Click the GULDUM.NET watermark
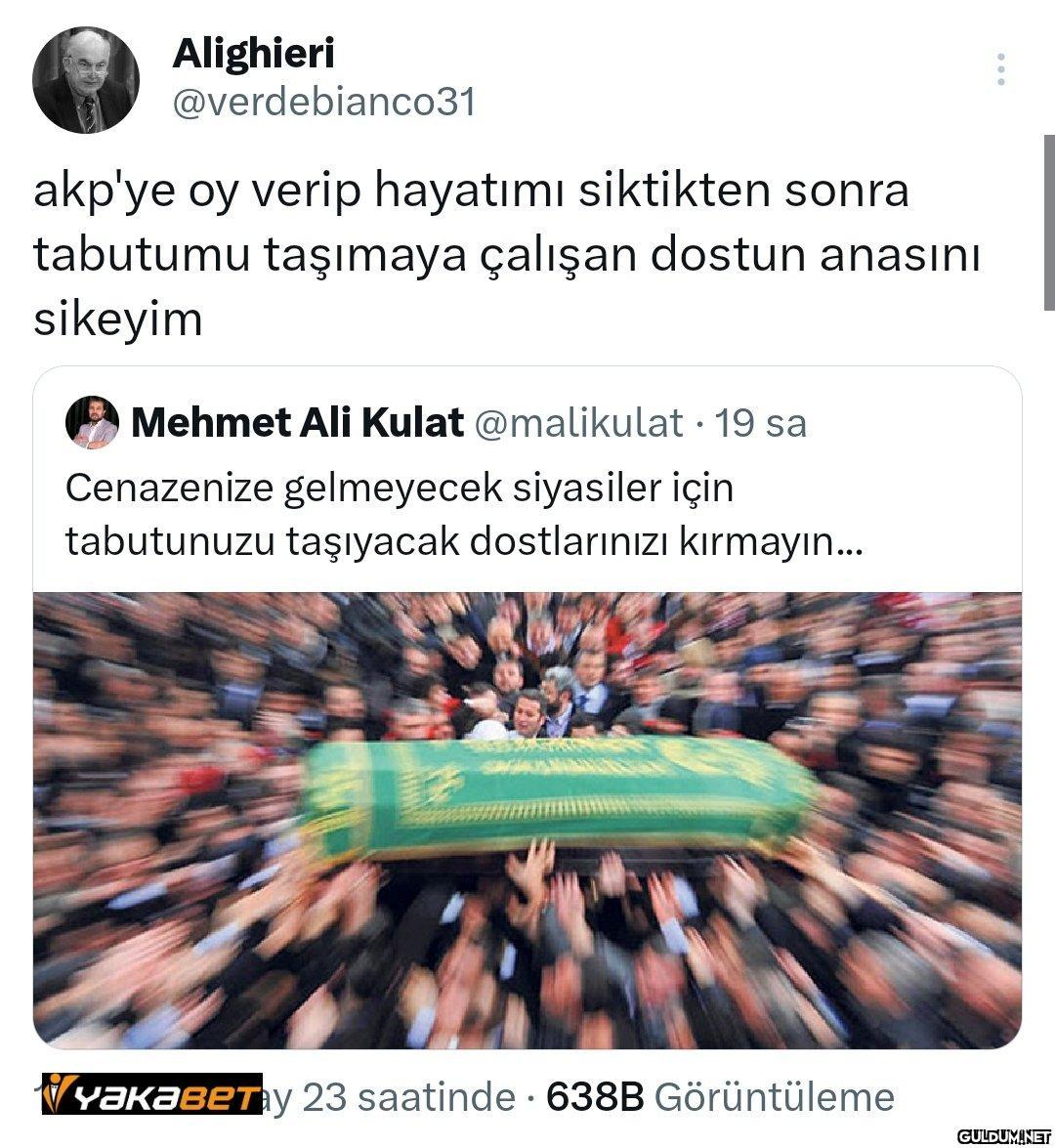Image resolution: width=1055 pixels, height=1148 pixels. [1004, 1135]
